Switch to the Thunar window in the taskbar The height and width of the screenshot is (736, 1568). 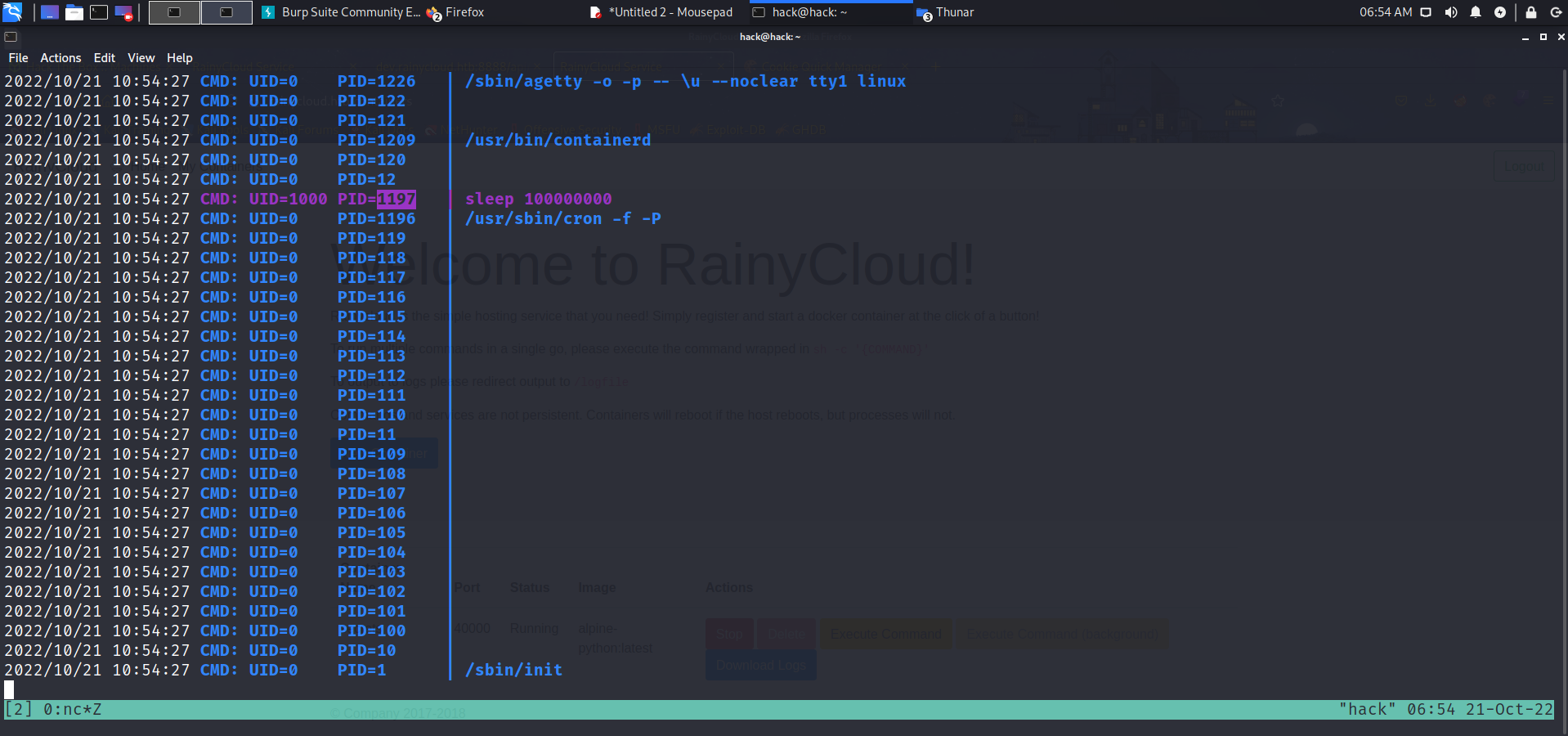946,12
